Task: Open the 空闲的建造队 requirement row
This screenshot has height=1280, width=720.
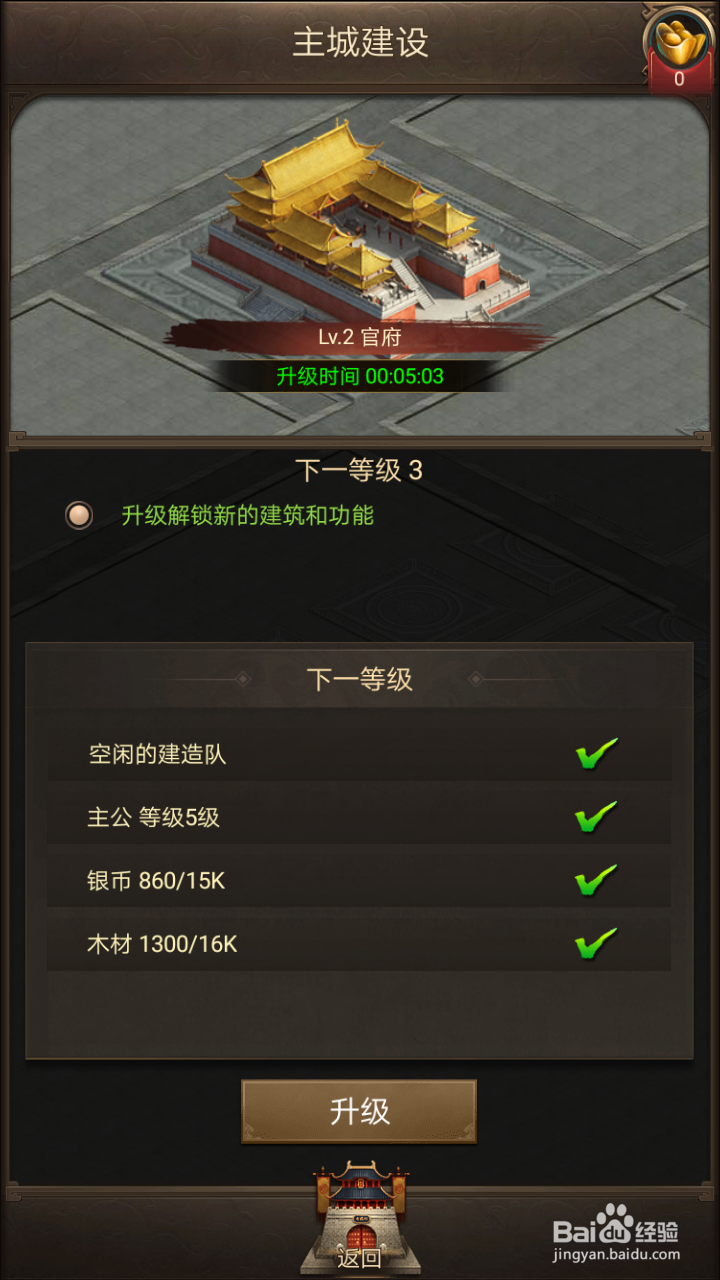Action: point(359,754)
